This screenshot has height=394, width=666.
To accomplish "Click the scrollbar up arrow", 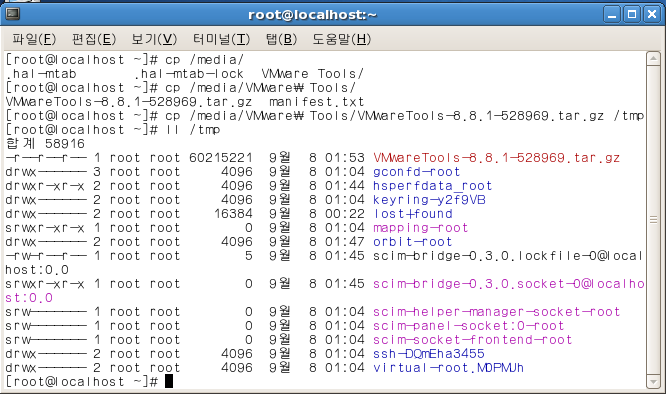I will [x=653, y=58].
